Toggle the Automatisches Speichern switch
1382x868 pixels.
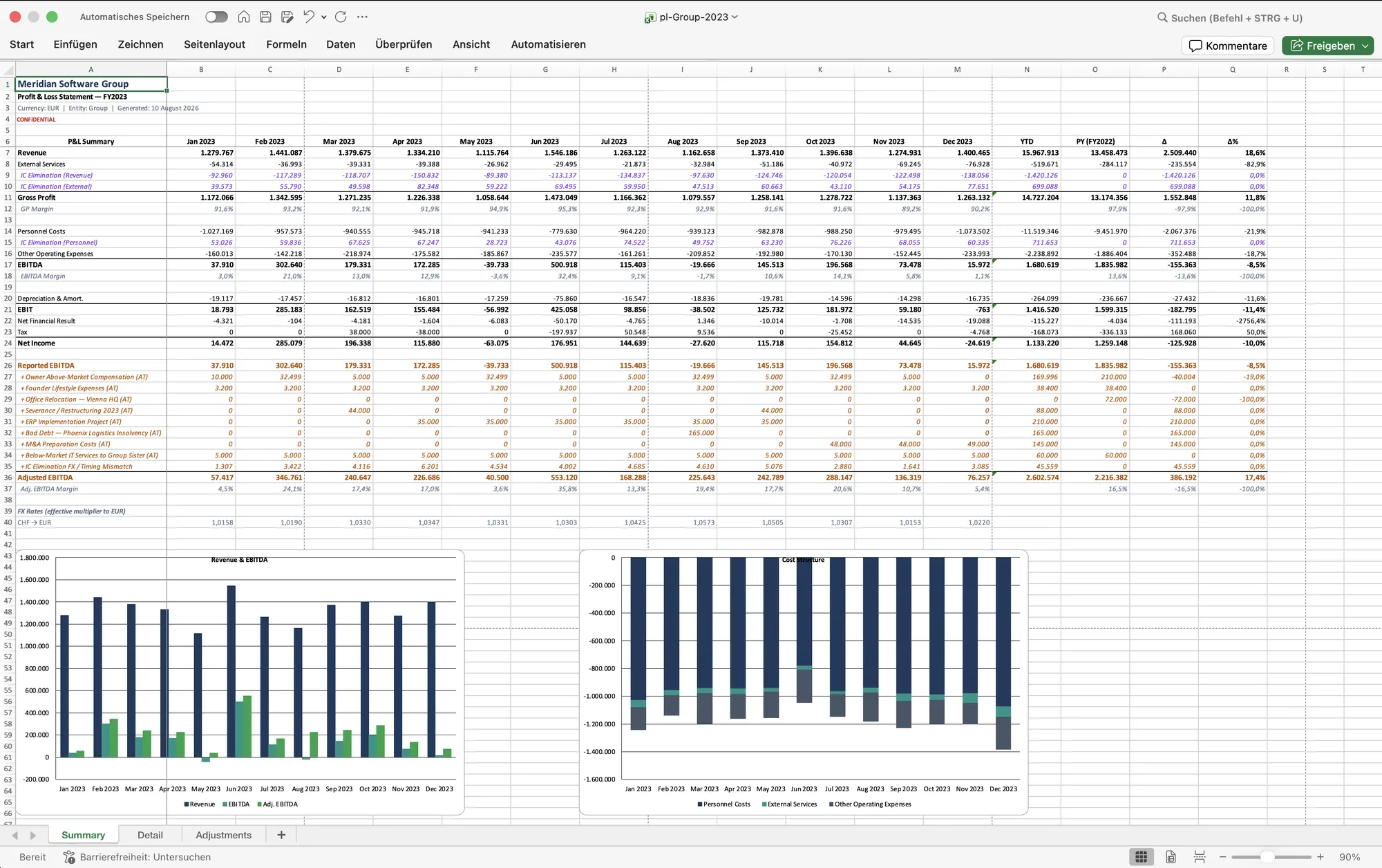216,17
